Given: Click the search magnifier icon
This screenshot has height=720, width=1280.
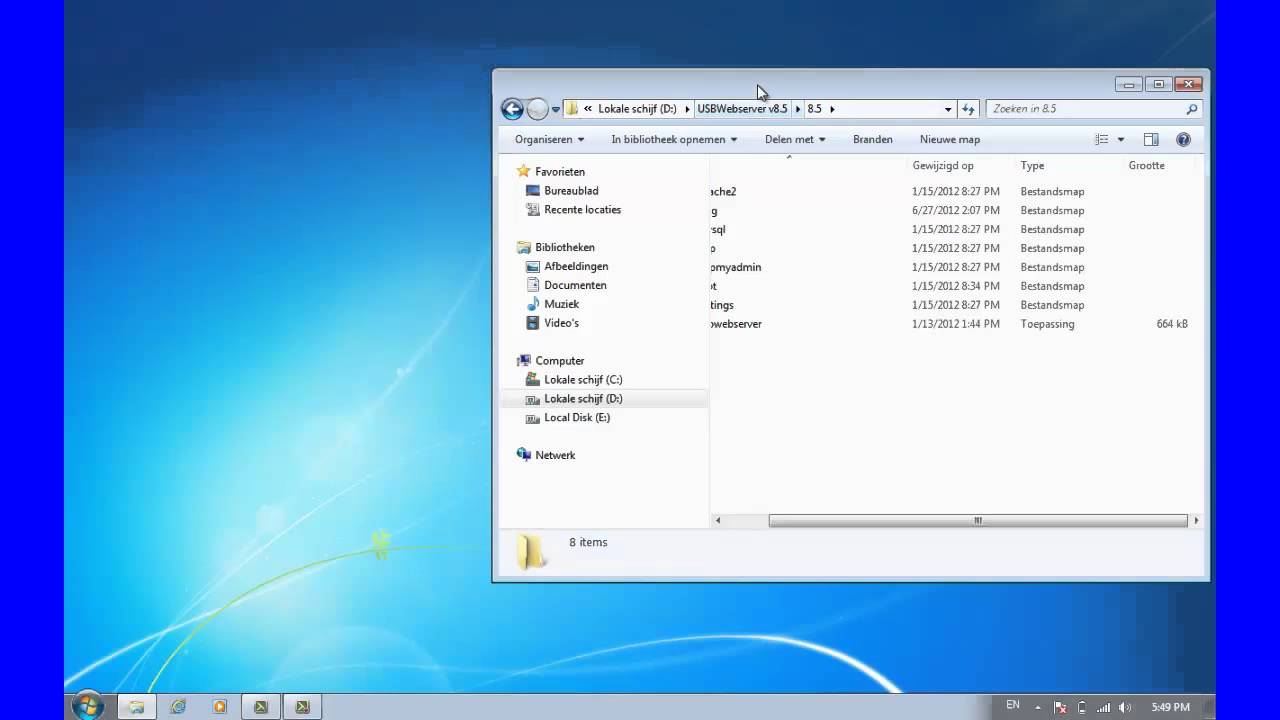Looking at the screenshot, I should coord(1191,109).
